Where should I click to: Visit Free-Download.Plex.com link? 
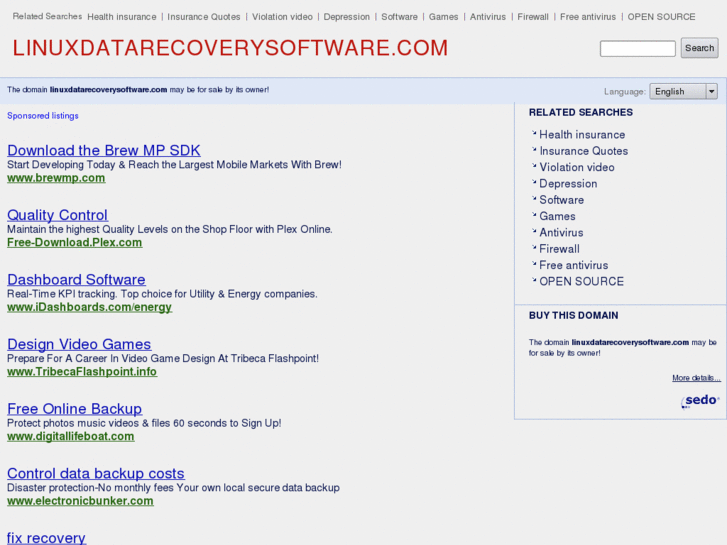click(75, 243)
